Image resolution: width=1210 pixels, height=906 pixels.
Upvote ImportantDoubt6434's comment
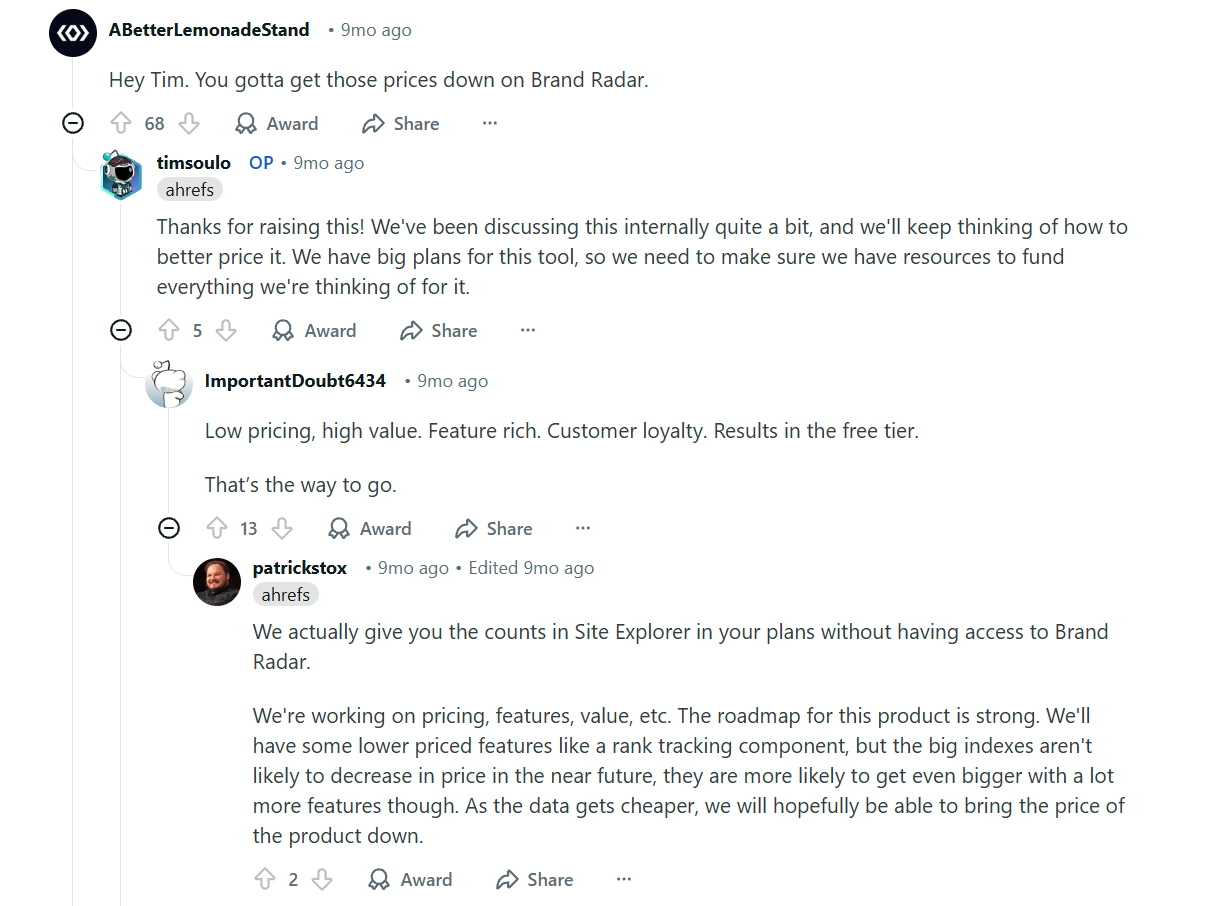pyautogui.click(x=217, y=528)
